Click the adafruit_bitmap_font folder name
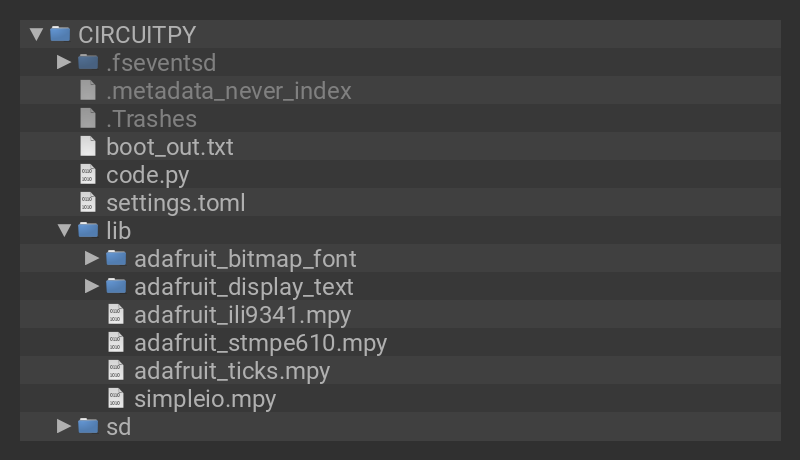800x460 pixels. 245,258
